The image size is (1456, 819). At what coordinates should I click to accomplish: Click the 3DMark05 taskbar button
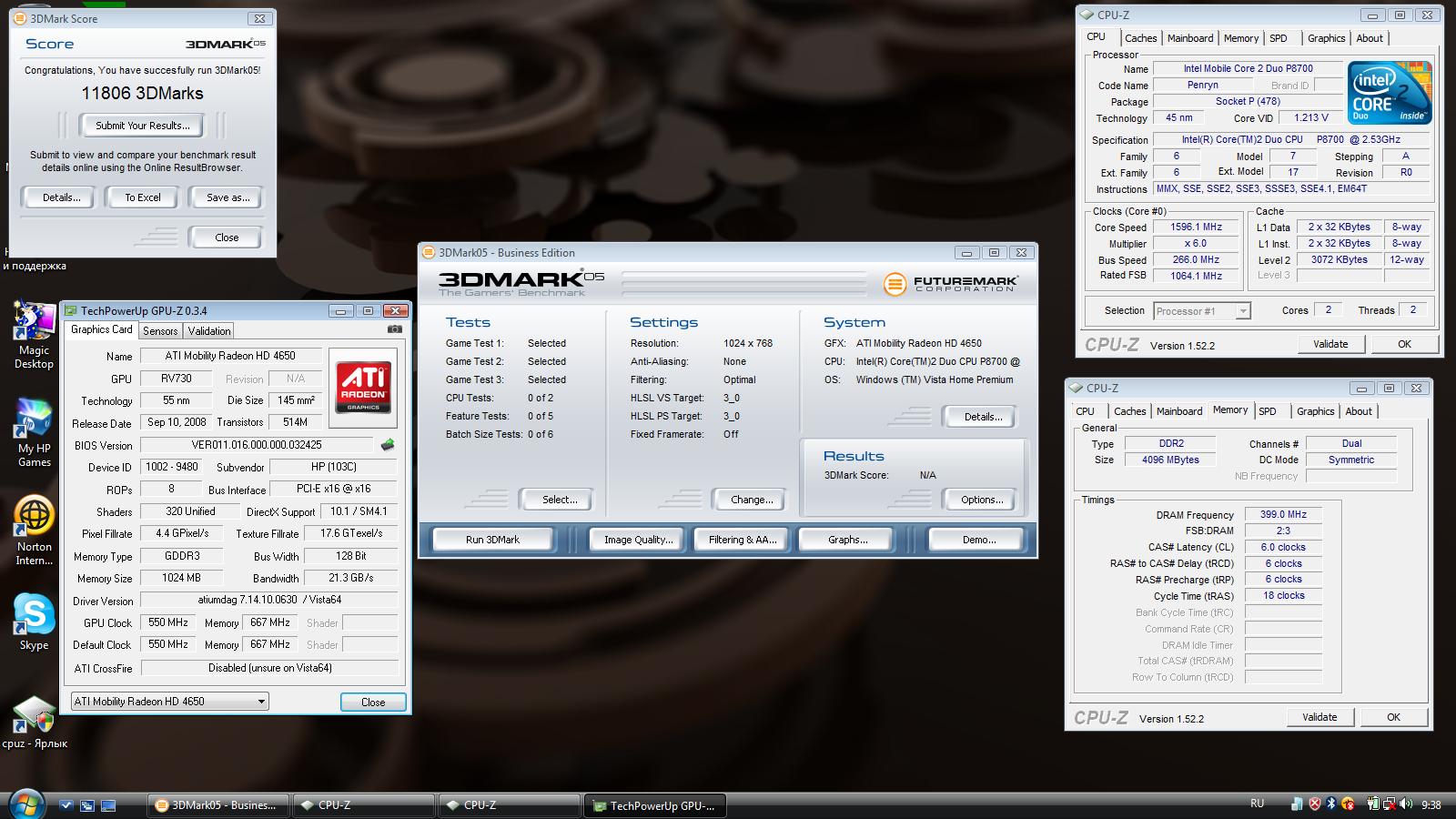(x=218, y=805)
